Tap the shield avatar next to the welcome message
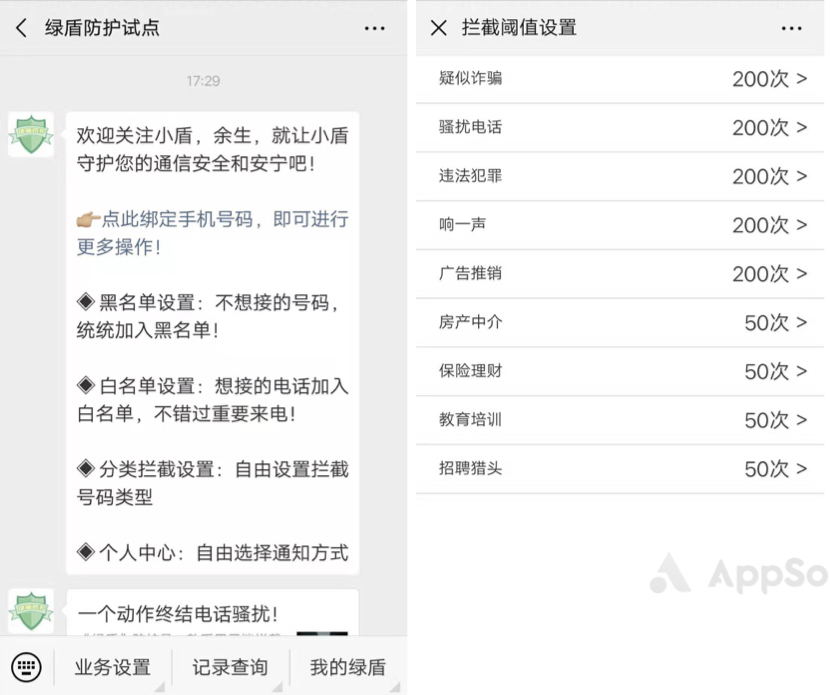The image size is (830, 695). (x=30, y=135)
